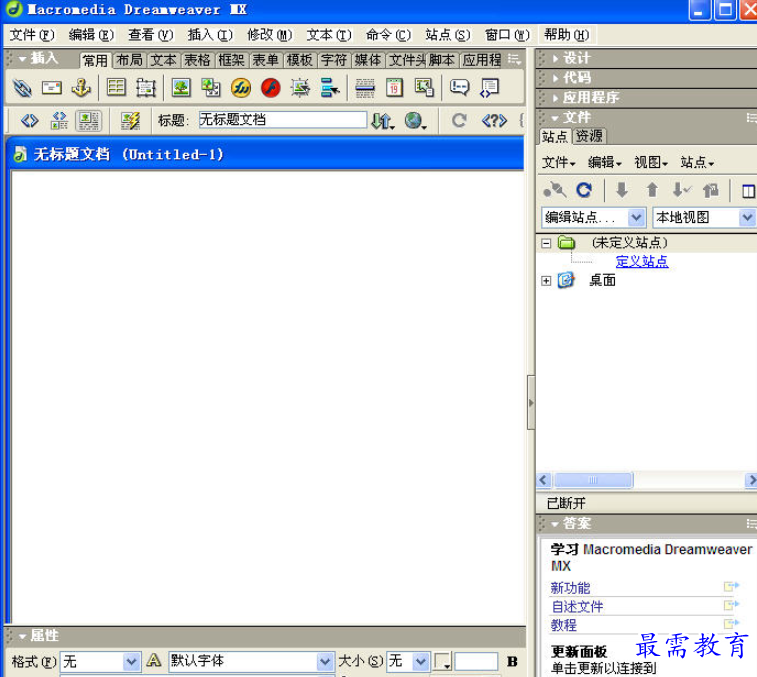Preview in browser using globe icon
This screenshot has height=677, width=757.
pos(415,120)
